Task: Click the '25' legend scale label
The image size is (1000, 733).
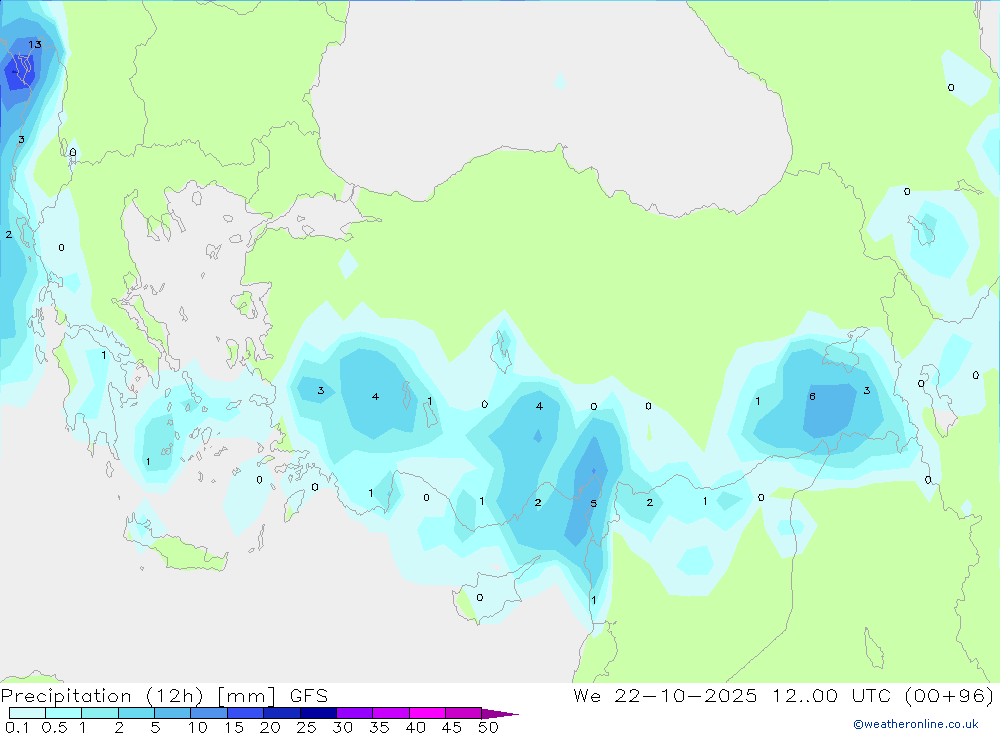Action: click(306, 727)
